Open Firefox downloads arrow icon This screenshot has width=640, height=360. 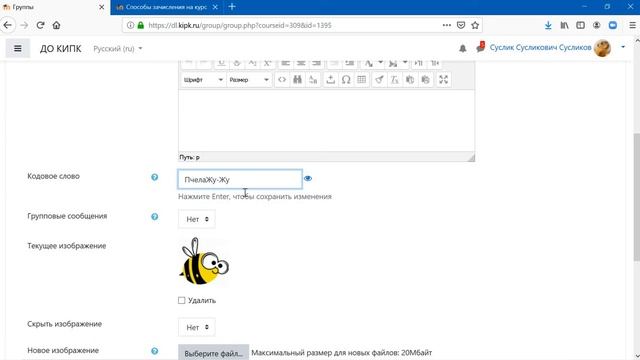point(548,25)
